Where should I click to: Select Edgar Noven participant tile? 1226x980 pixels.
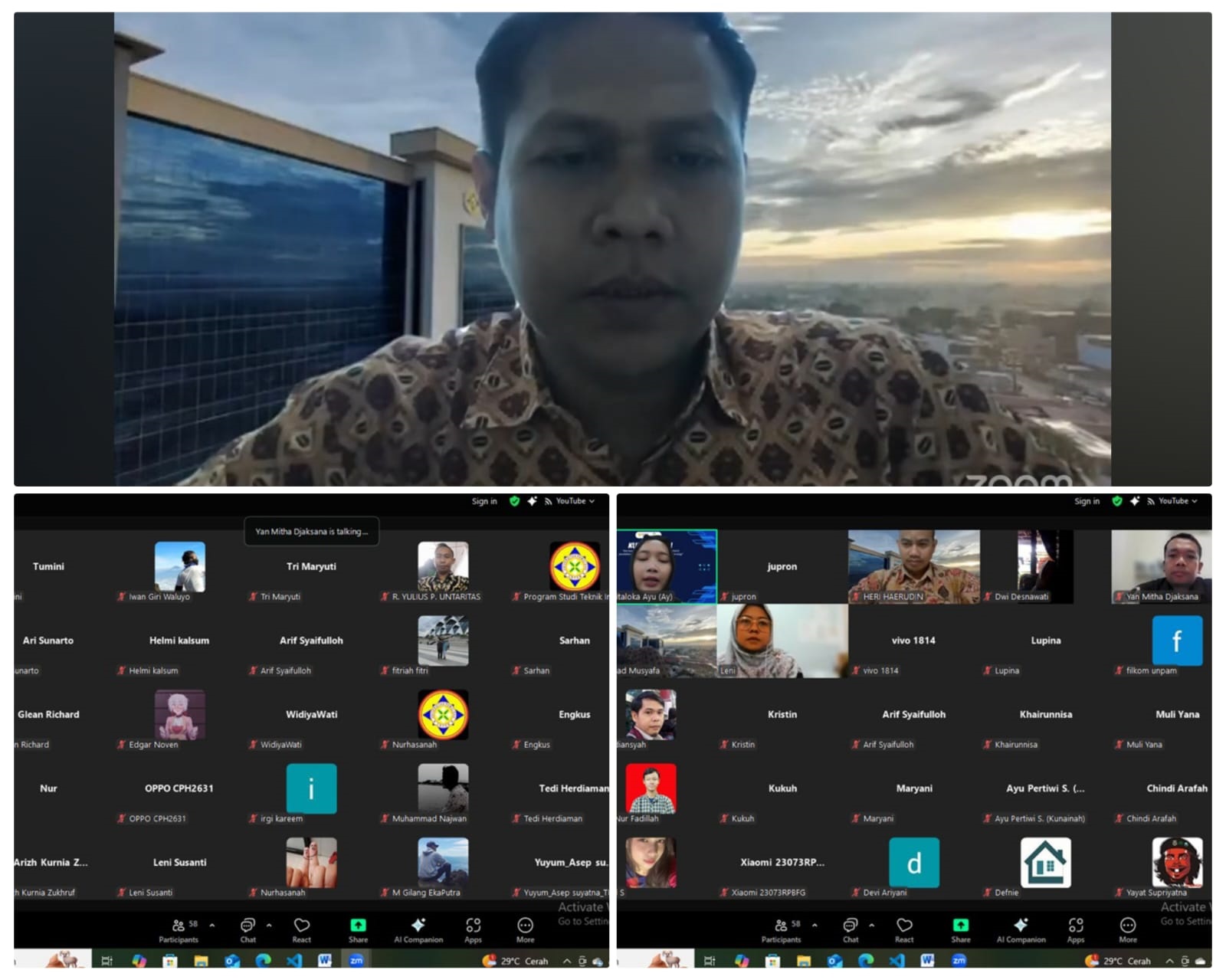coord(179,715)
